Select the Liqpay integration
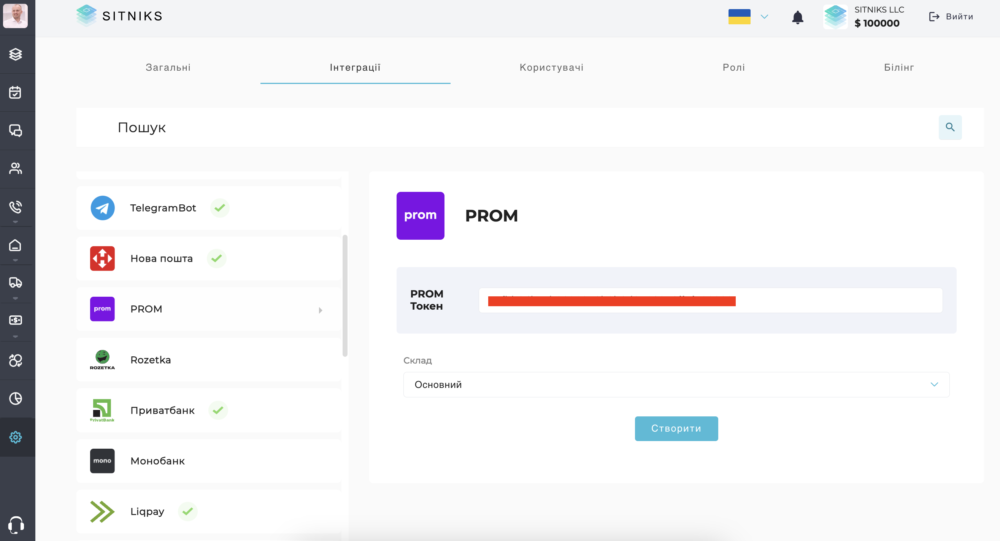Image resolution: width=1000 pixels, height=541 pixels. coord(209,512)
